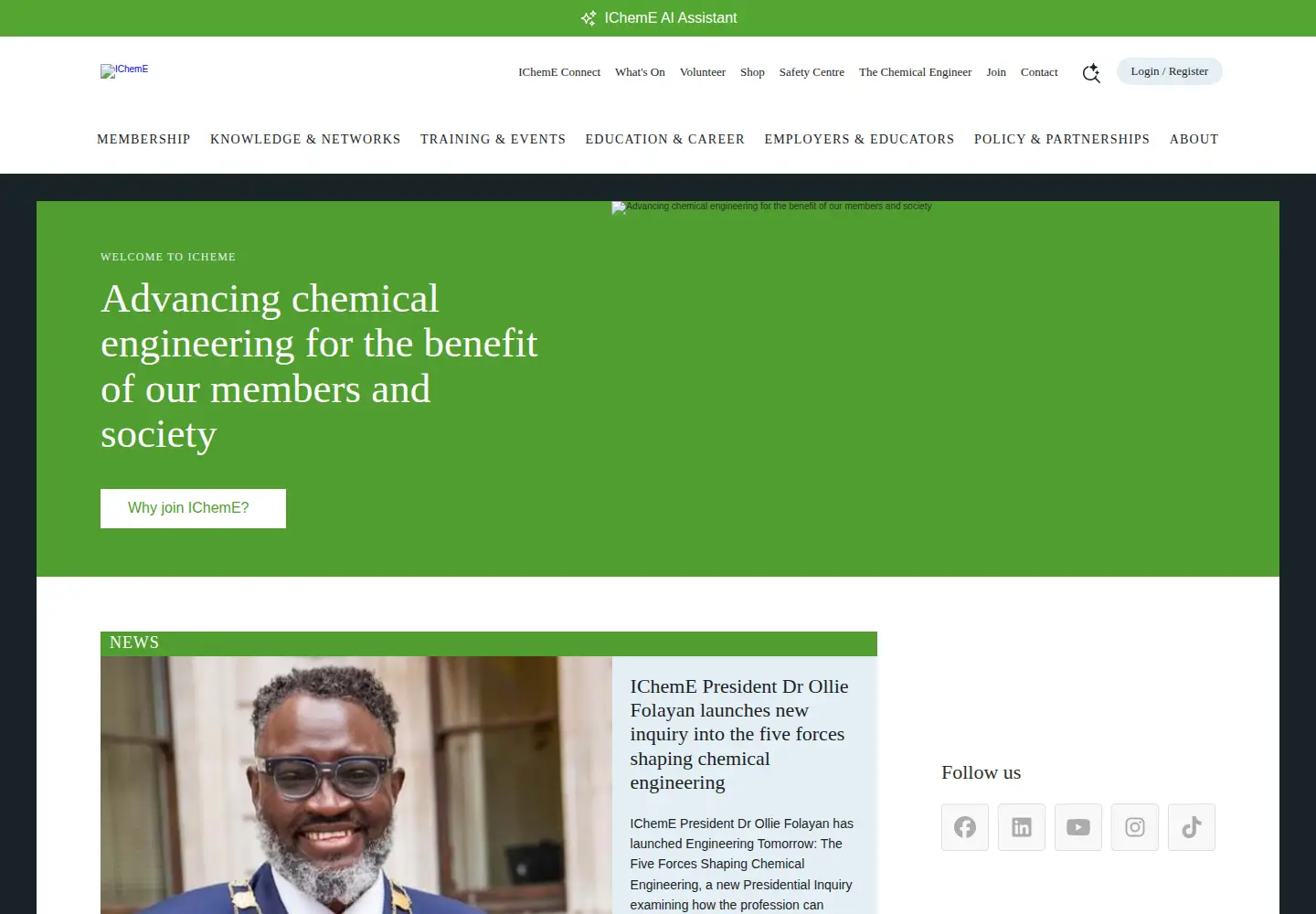Screen dimensions: 1316x914
Task: Open Employers & Educators menu
Action: click(859, 139)
